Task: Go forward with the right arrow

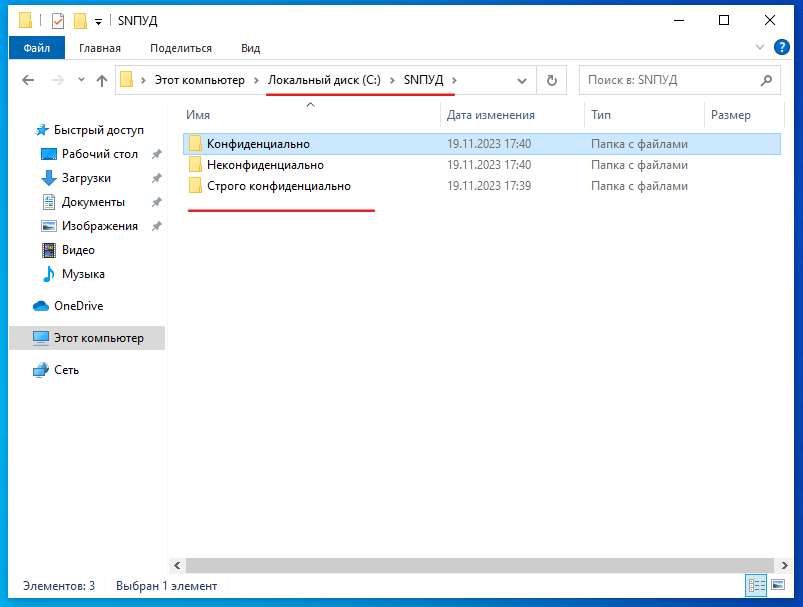Action: [x=57, y=80]
